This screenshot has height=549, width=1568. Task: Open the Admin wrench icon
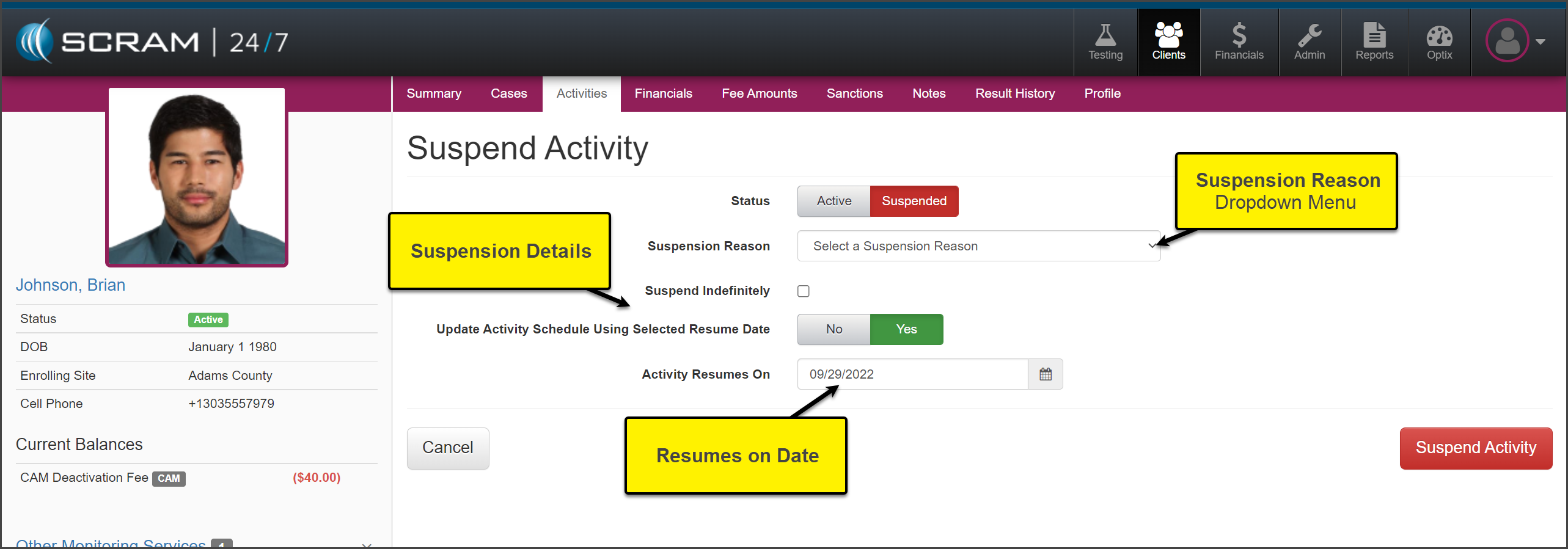click(x=1309, y=35)
